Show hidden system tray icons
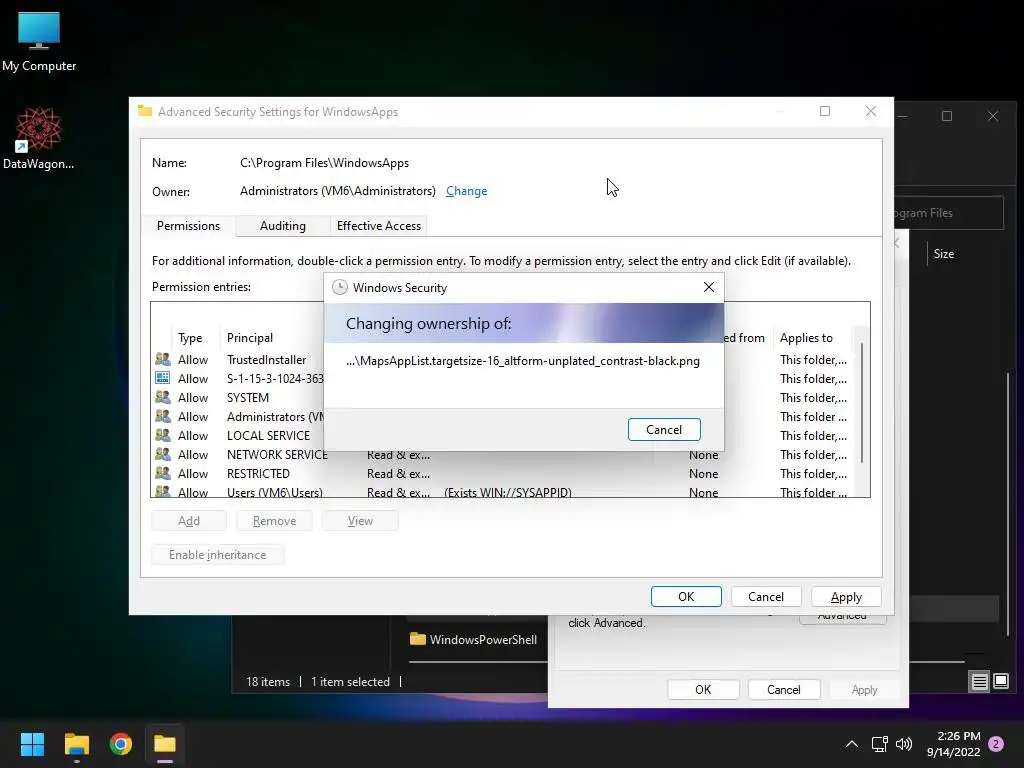Viewport: 1024px width, 768px height. click(x=852, y=744)
